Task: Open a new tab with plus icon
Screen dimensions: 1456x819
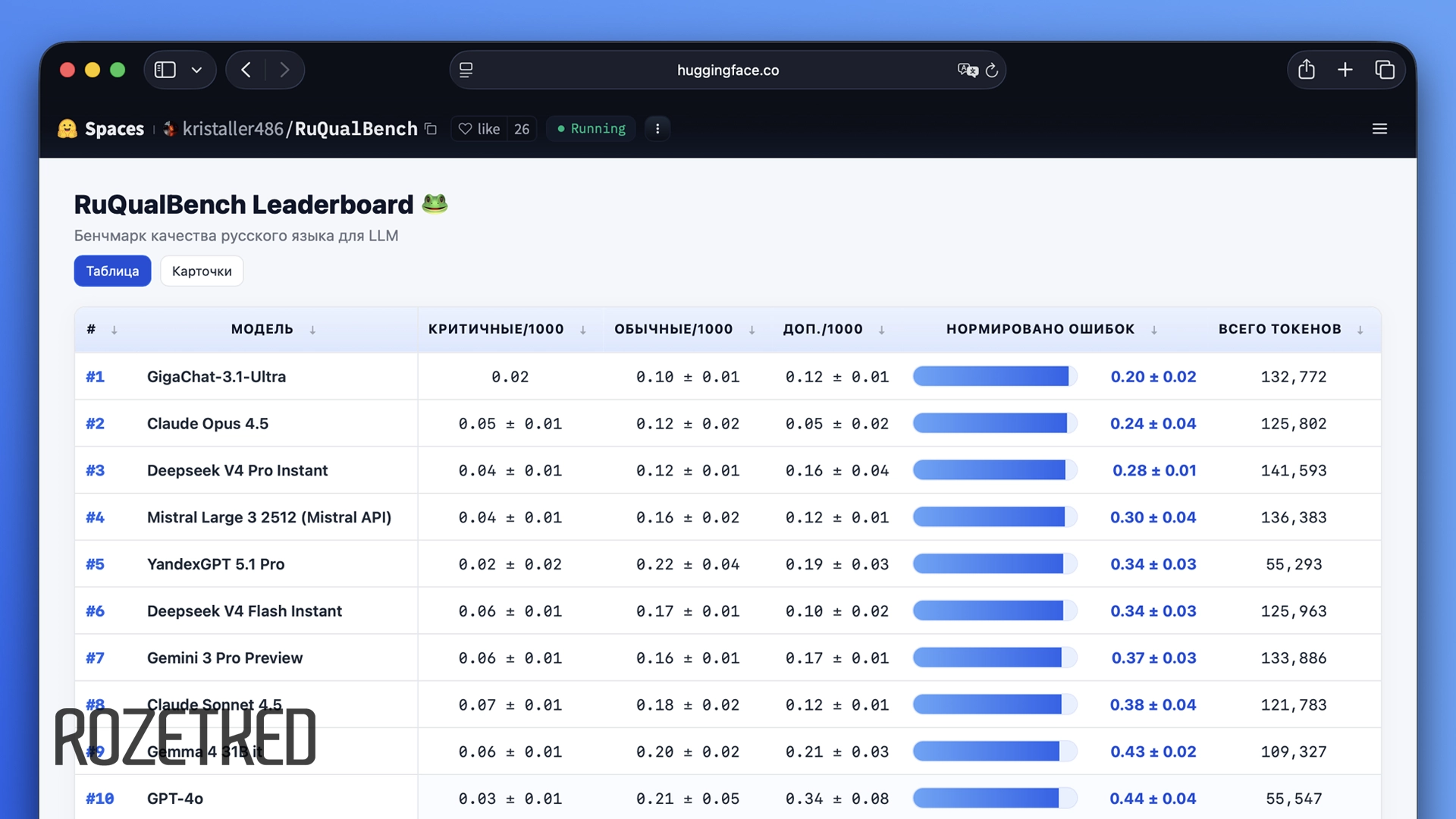Action: 1345,70
